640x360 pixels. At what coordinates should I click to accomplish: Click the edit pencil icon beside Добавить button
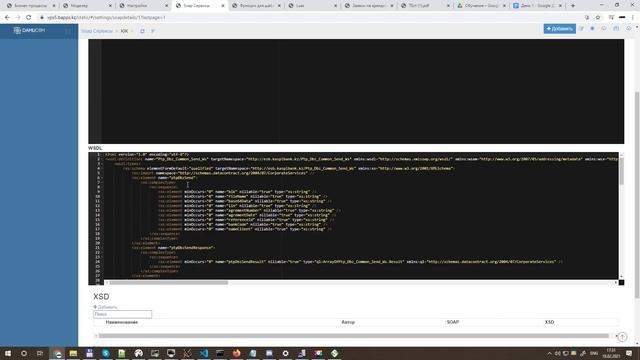point(581,29)
